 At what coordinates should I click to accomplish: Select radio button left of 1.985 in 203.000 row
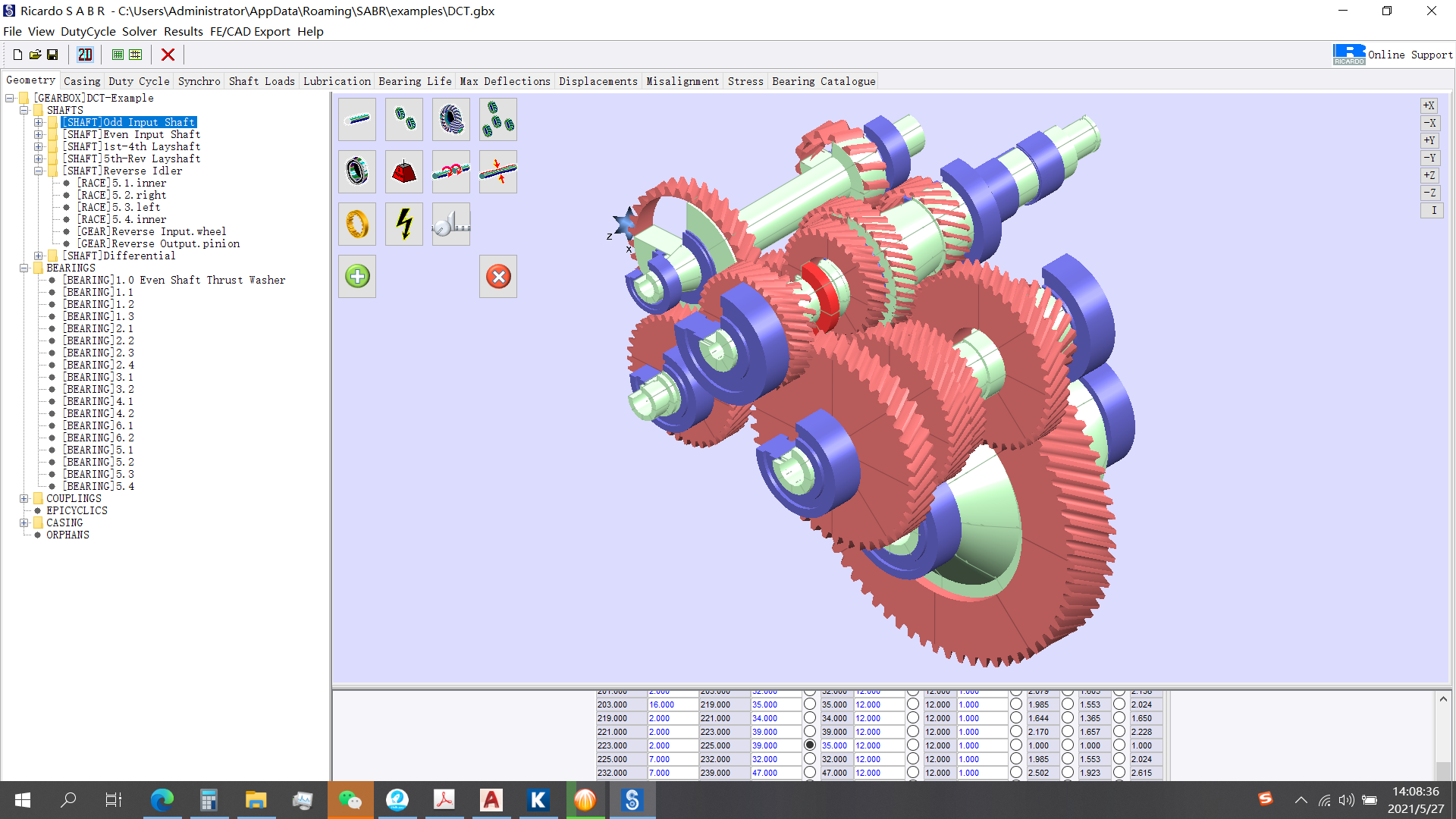1016,704
